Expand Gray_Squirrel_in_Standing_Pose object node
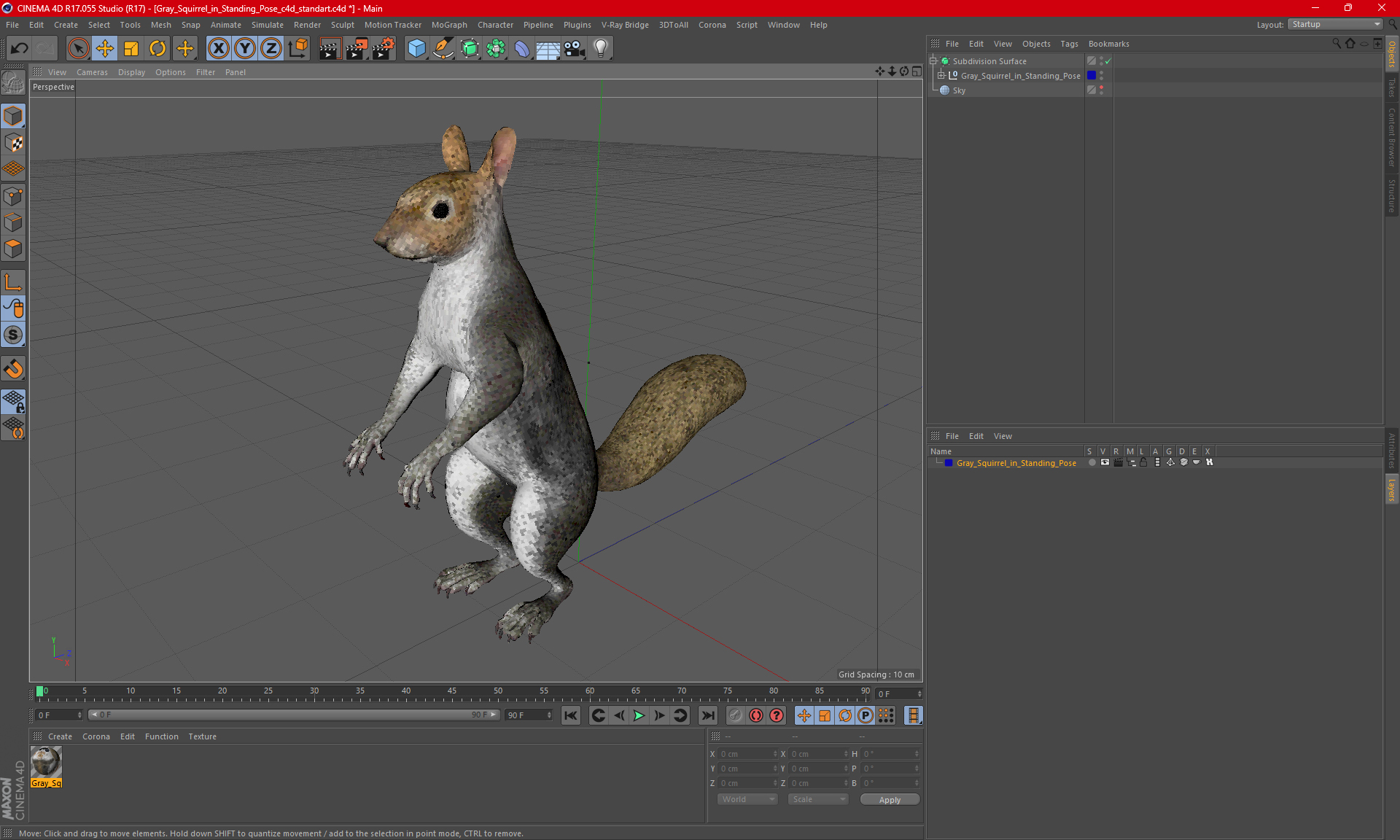 [941, 76]
